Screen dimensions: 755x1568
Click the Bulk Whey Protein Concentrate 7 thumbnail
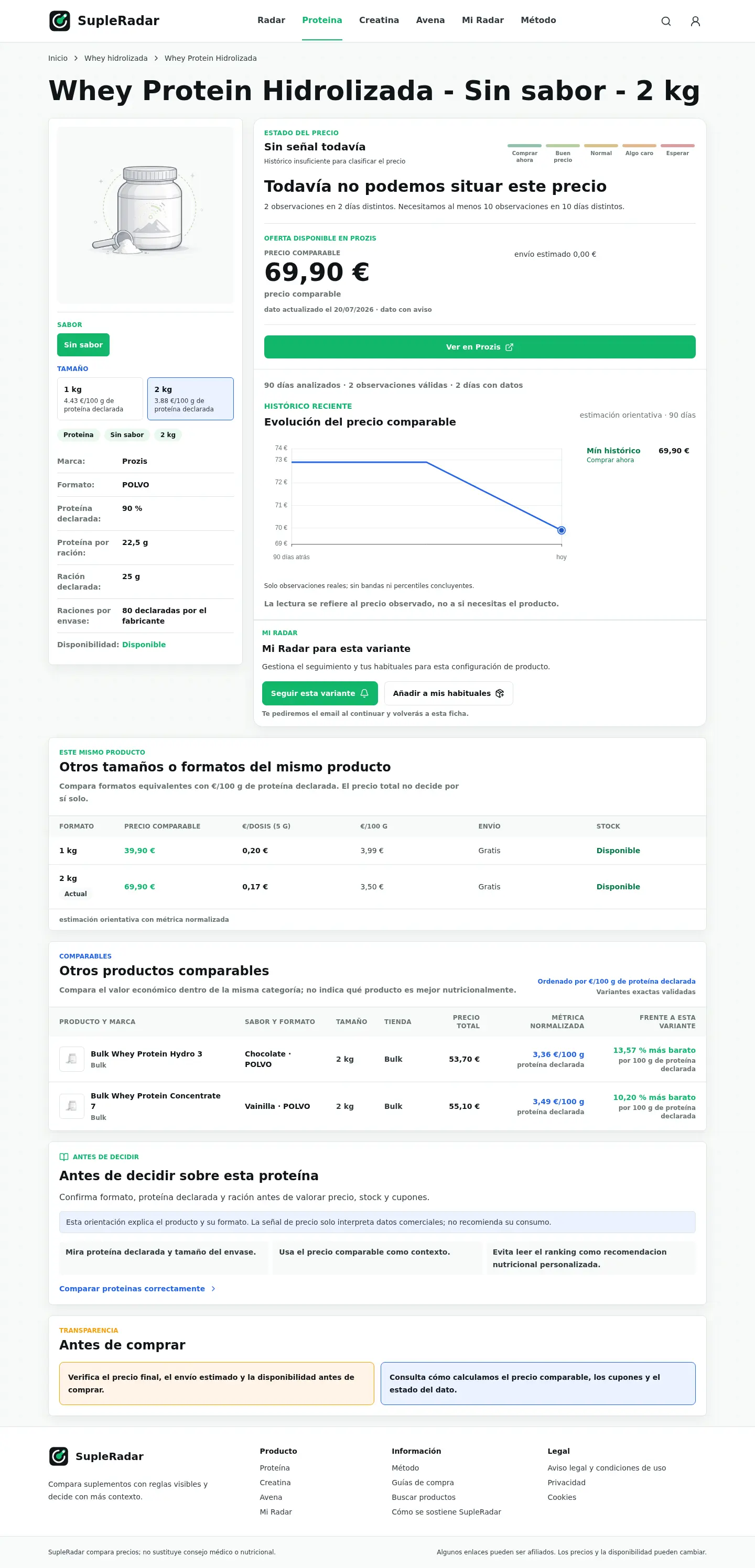pos(72,1106)
